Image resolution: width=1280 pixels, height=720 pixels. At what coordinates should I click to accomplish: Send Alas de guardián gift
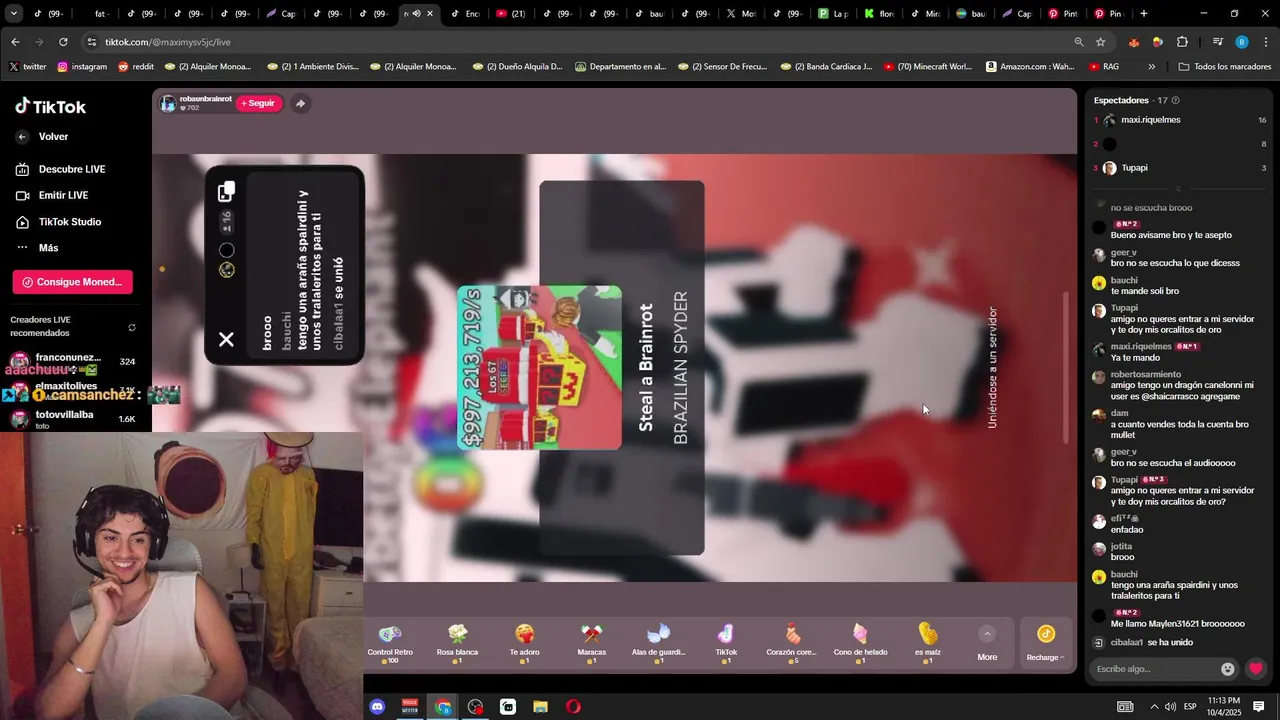pyautogui.click(x=658, y=642)
